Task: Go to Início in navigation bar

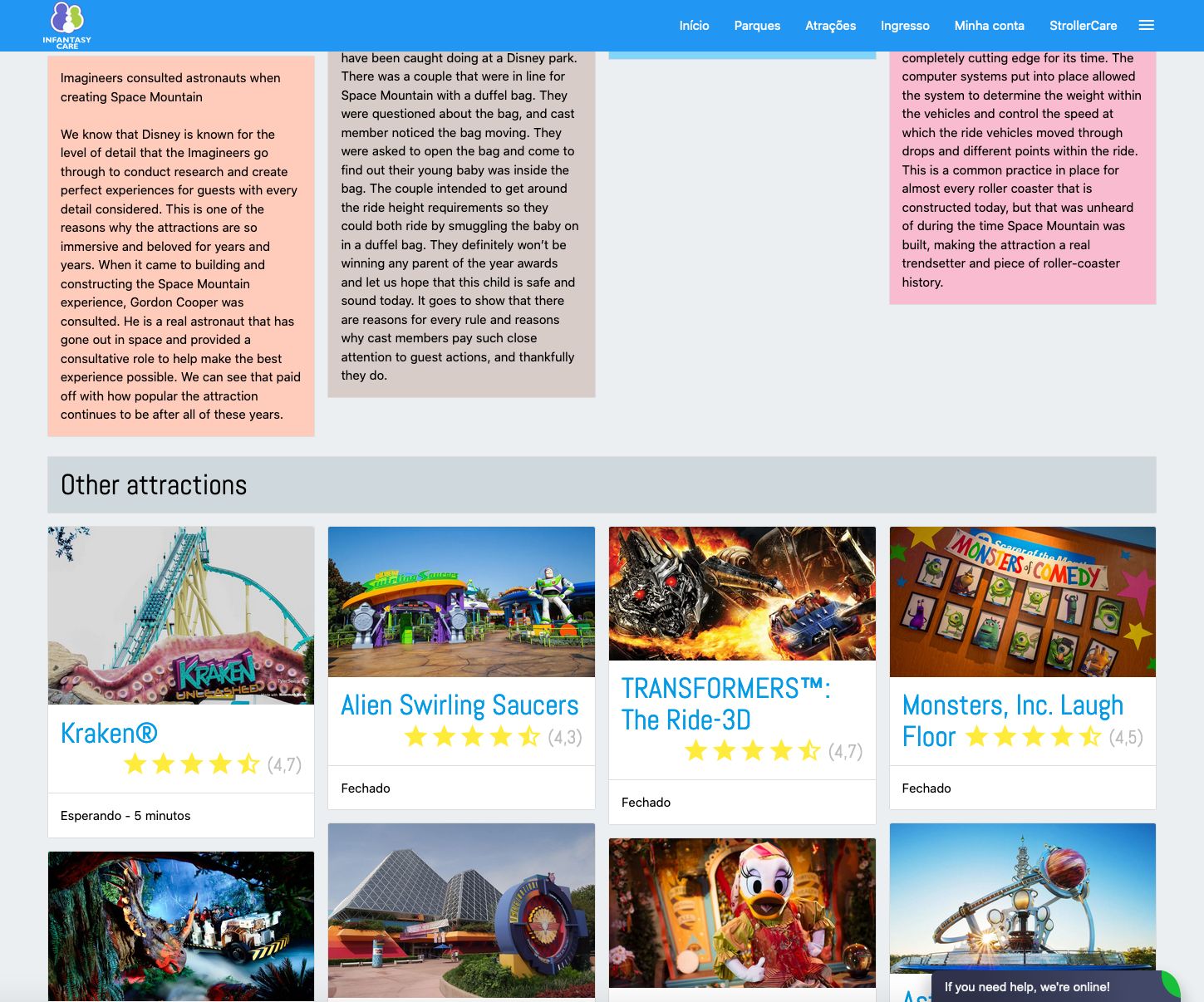Action: click(x=694, y=26)
